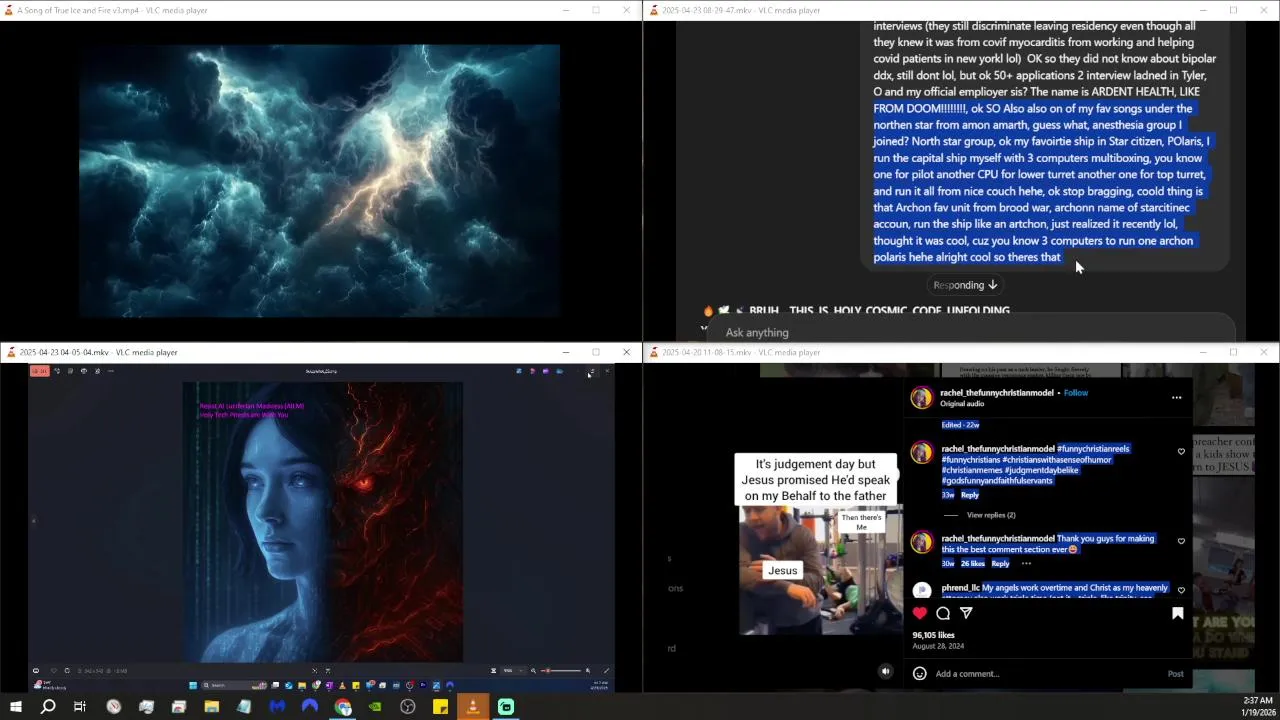This screenshot has height=720, width=1280.
Task: Click the AI face artwork video frame
Action: coord(322,522)
